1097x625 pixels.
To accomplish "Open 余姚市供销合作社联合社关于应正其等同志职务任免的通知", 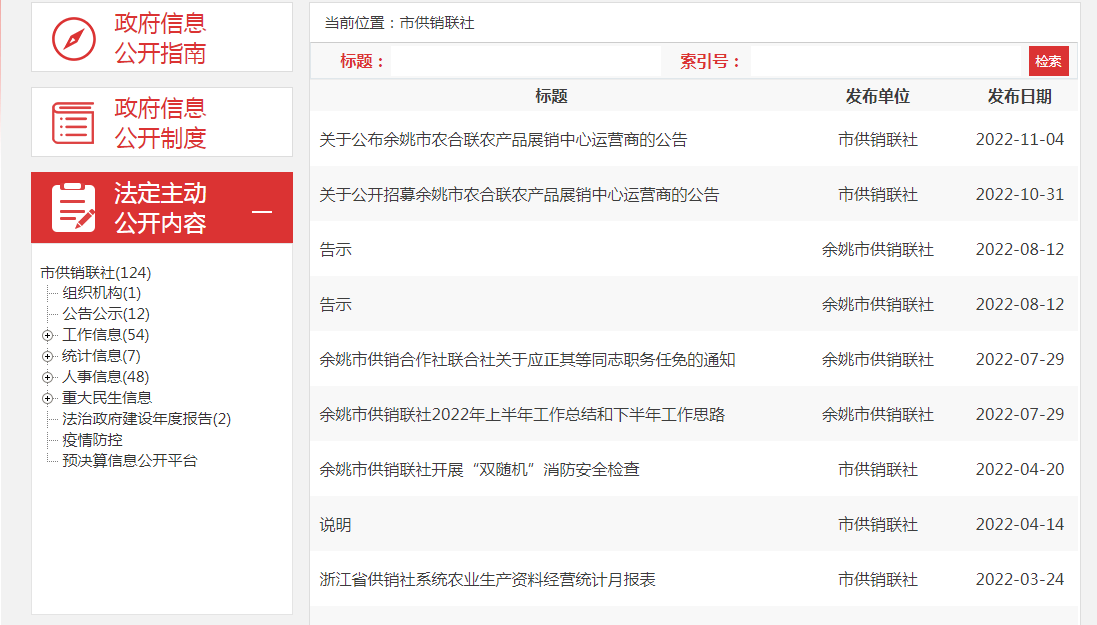I will [528, 360].
